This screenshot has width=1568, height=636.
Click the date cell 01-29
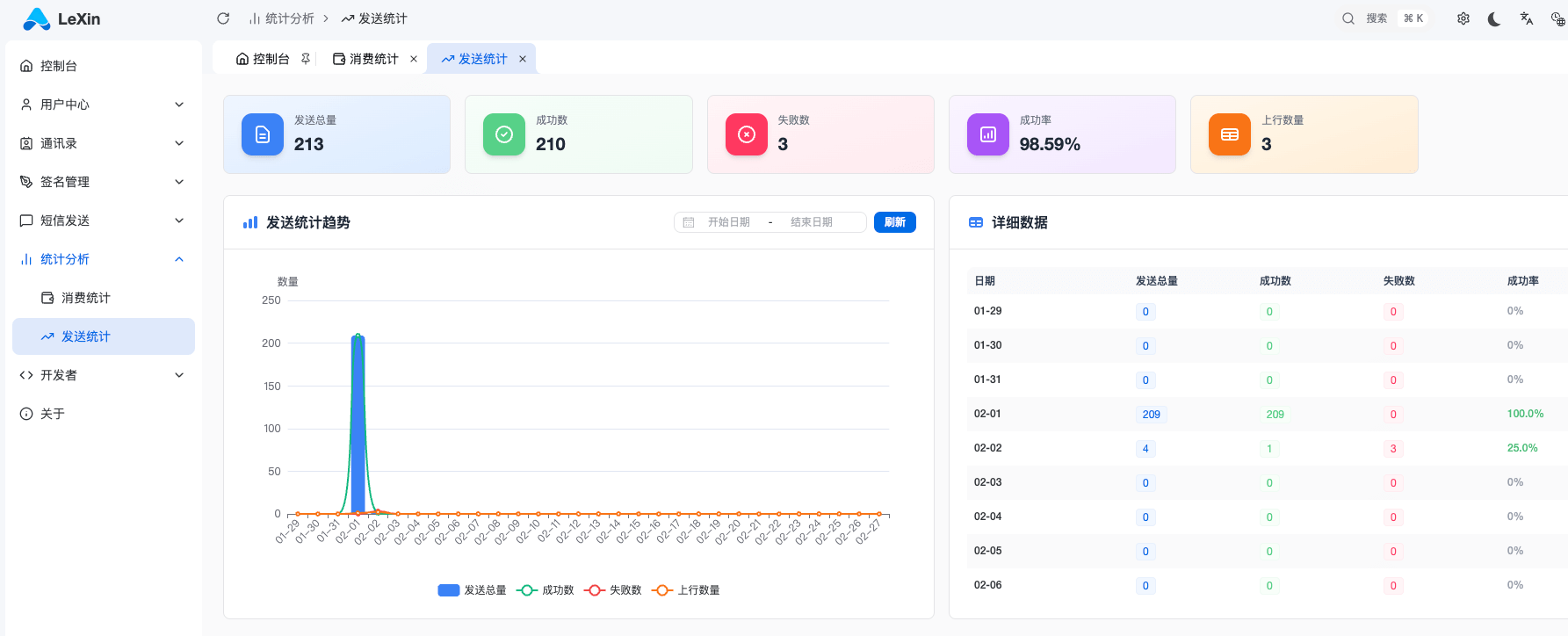pos(987,311)
